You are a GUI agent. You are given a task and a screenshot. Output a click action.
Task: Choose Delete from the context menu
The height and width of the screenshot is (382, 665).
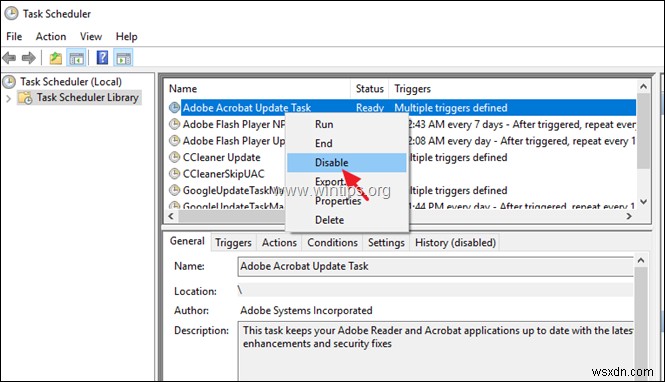coord(346,220)
